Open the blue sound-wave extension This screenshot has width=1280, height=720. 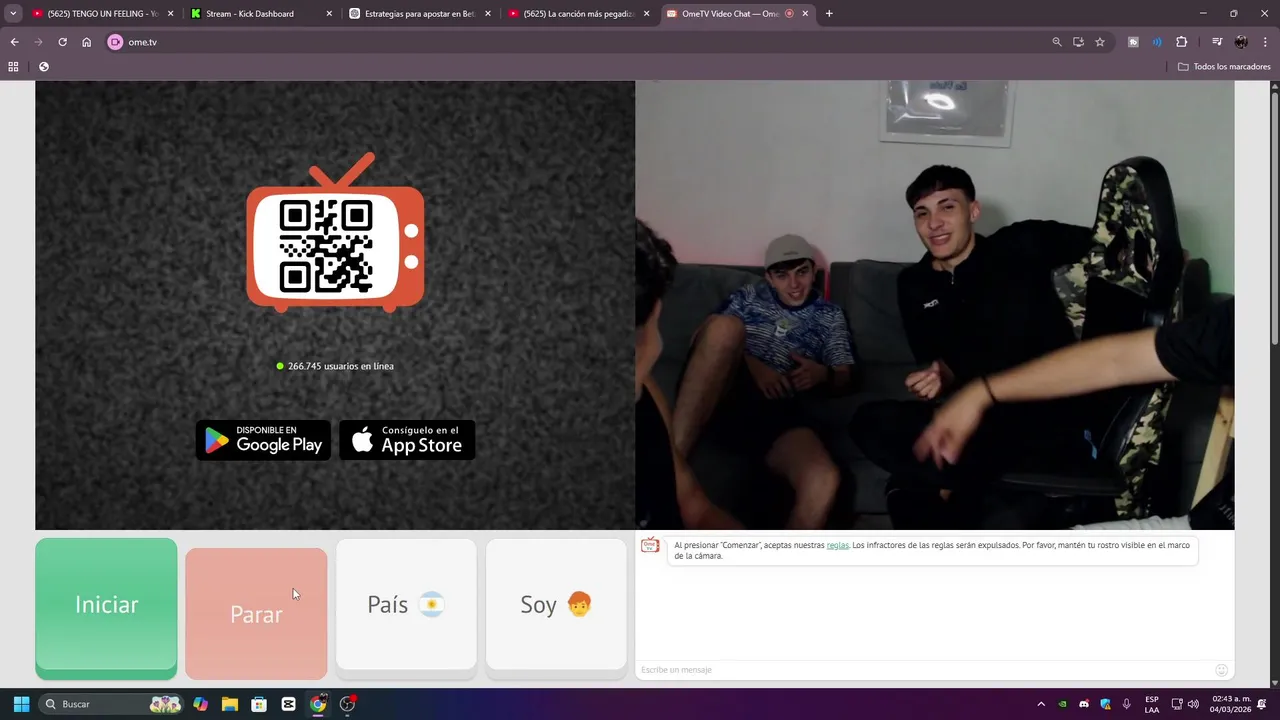(1157, 42)
